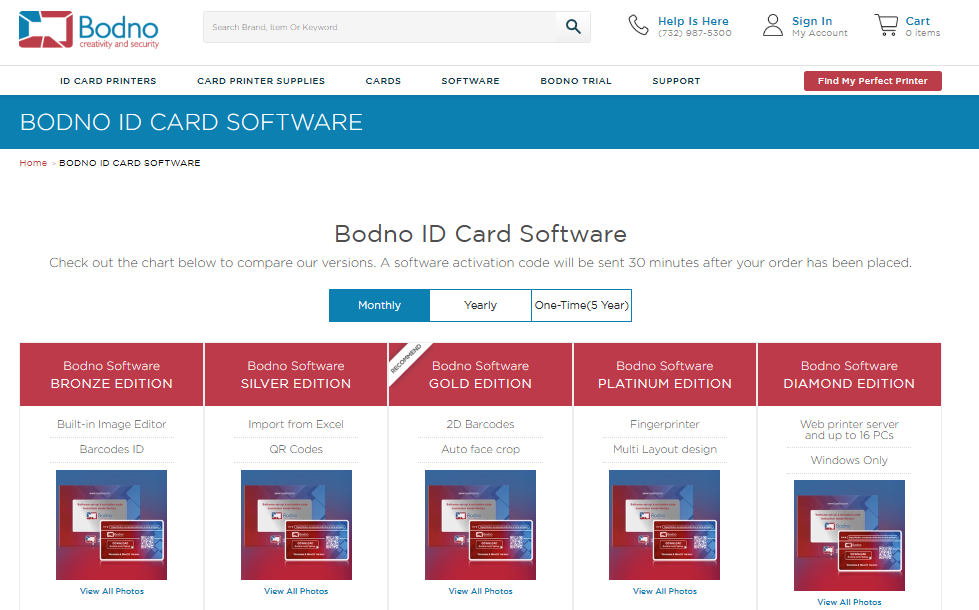Click the phone handset help icon
This screenshot has width=979, height=610.
pyautogui.click(x=638, y=26)
